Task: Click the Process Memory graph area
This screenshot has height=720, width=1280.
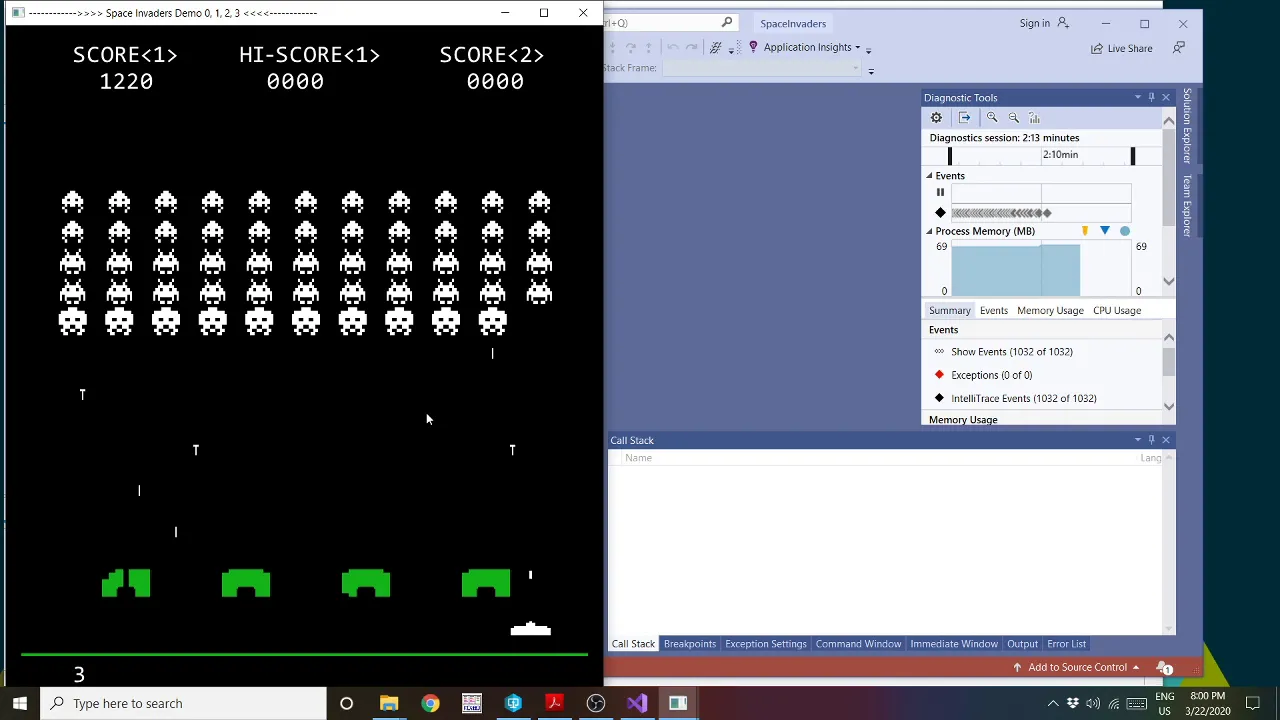Action: point(1041,269)
